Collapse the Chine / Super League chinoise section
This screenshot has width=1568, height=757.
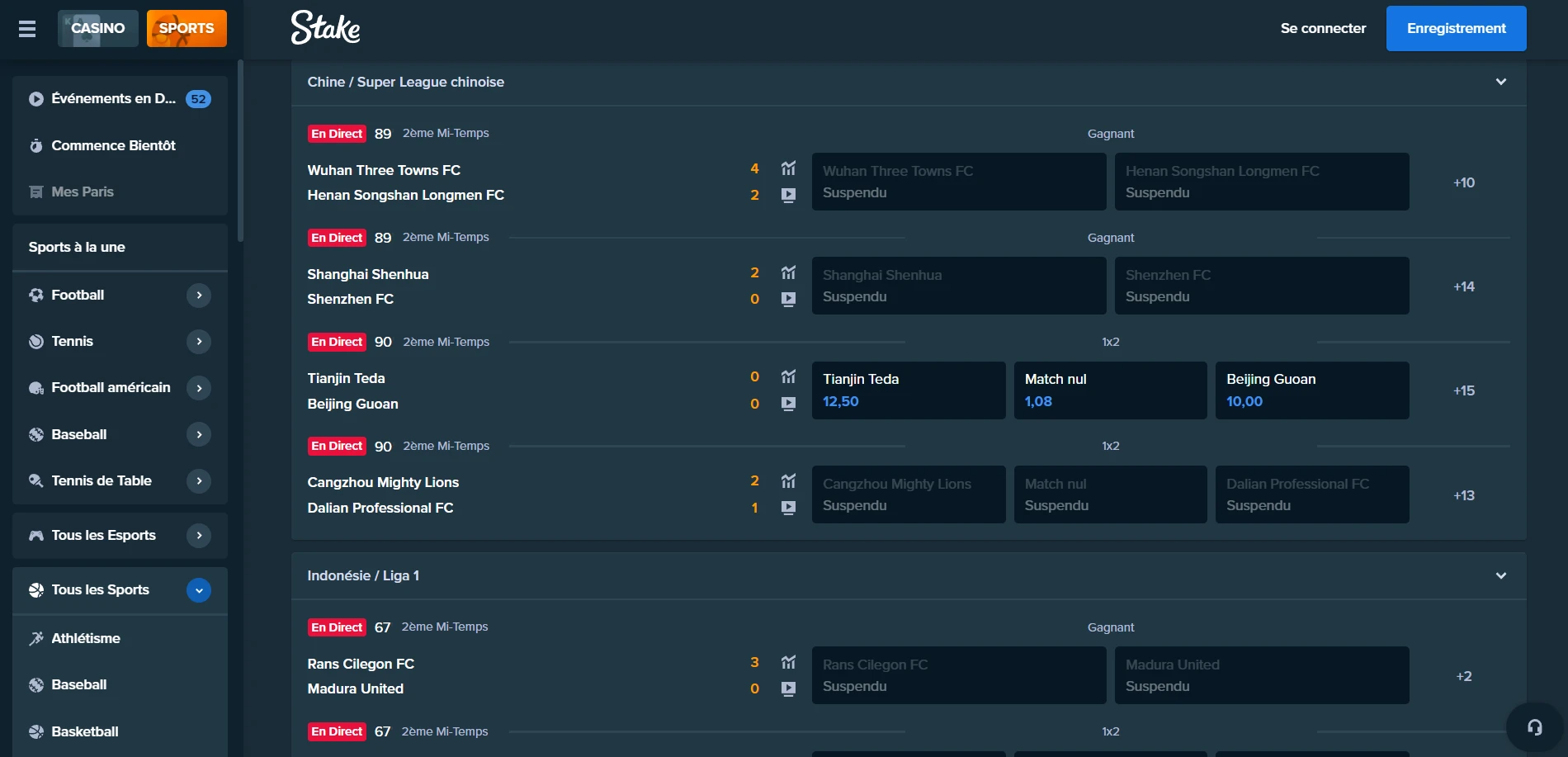click(x=1501, y=82)
